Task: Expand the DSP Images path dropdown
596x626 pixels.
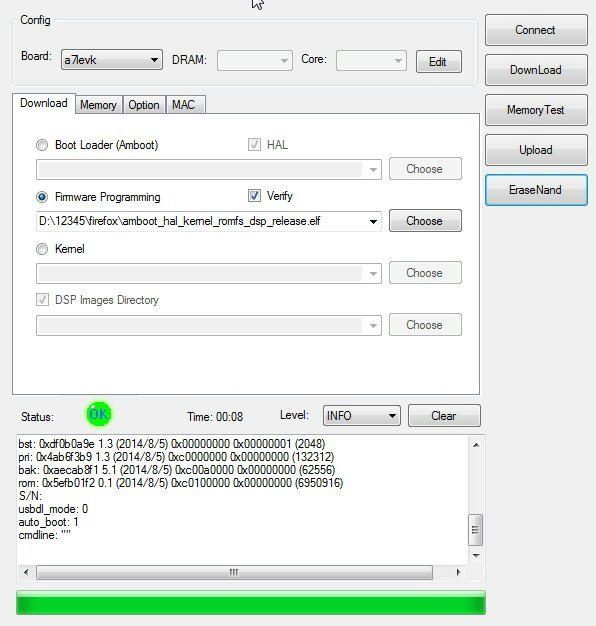Action: [373, 325]
